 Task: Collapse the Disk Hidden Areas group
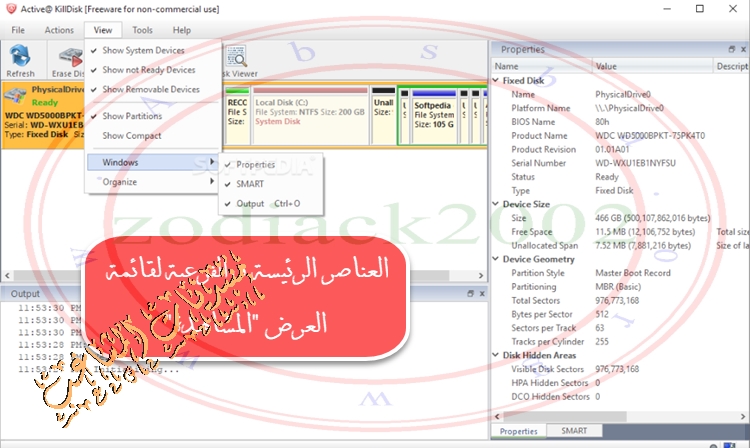pyautogui.click(x=496, y=355)
